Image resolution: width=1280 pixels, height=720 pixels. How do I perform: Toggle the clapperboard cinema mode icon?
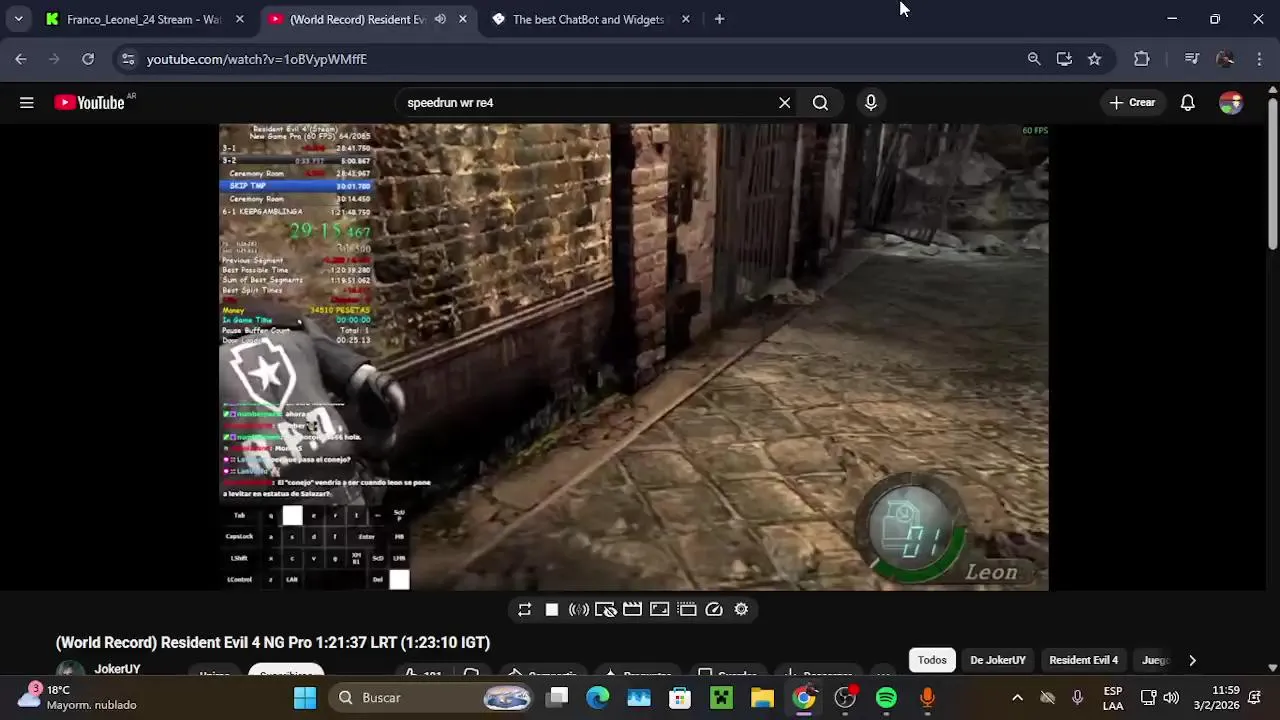[632, 609]
